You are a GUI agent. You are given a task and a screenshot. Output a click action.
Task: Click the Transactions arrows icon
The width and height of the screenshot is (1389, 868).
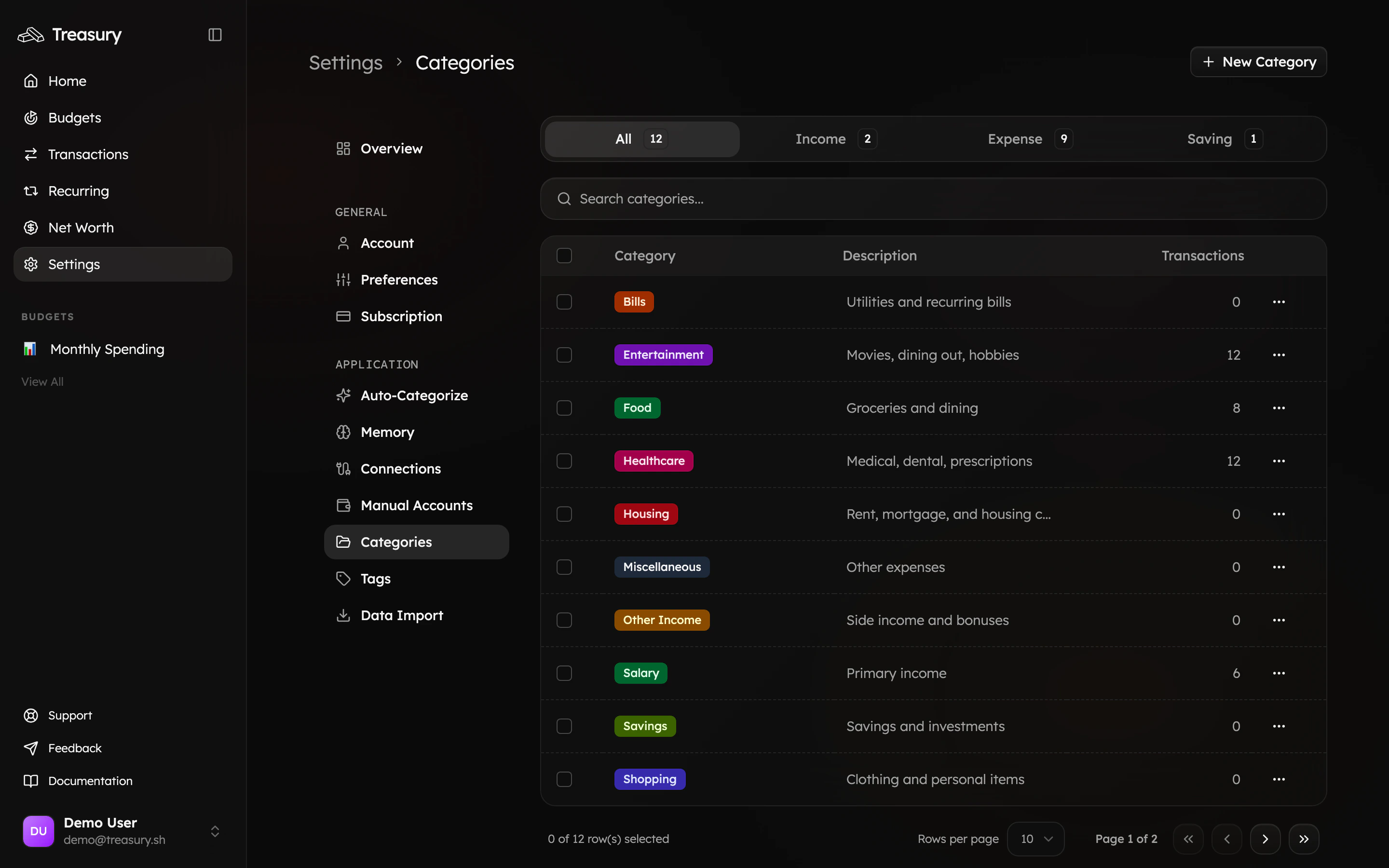tap(31, 154)
